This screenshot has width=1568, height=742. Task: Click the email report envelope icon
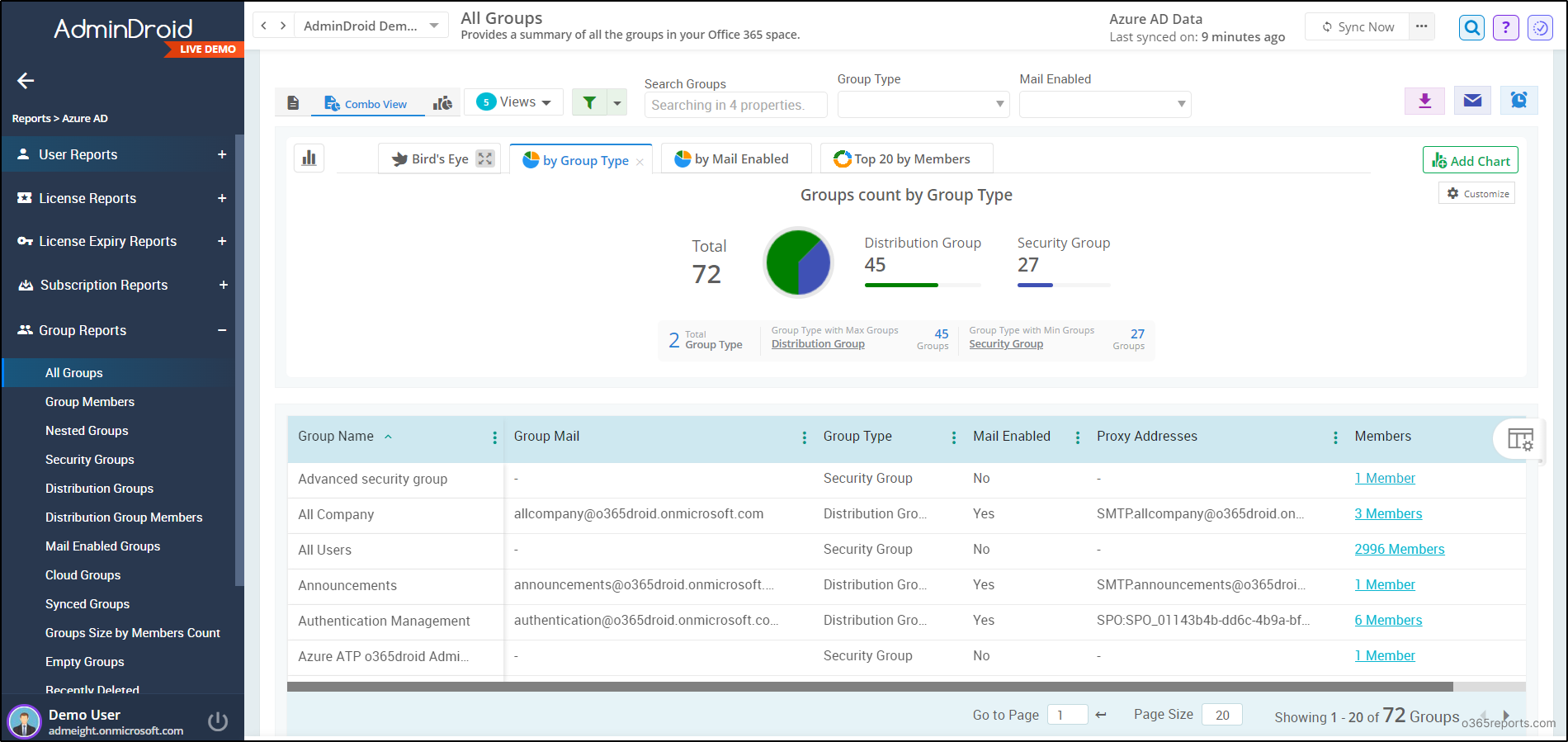[1472, 101]
